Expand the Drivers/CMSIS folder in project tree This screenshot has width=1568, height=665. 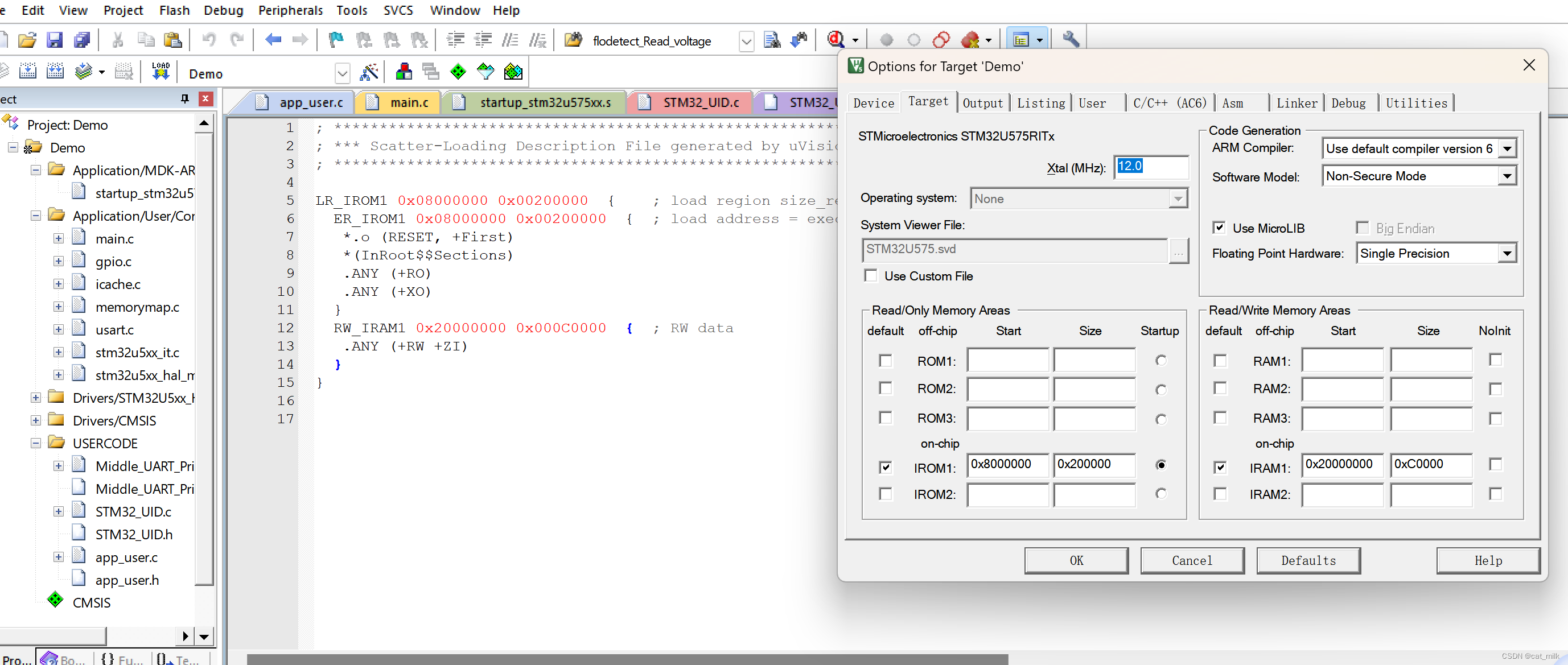[36, 420]
